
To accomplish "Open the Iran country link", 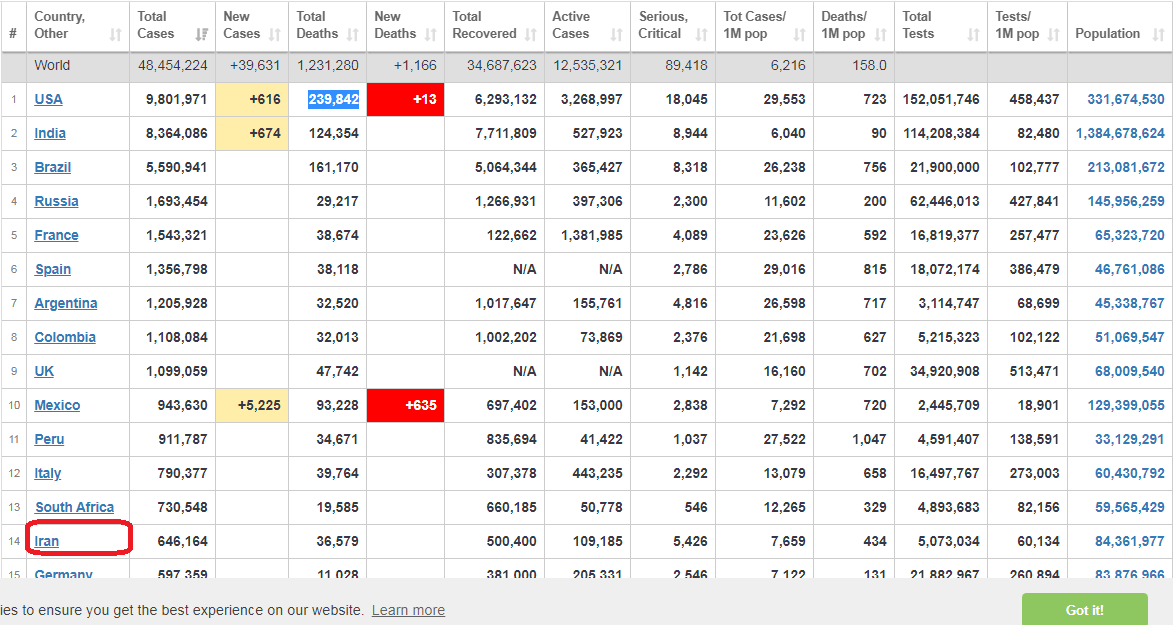I will coord(46,541).
